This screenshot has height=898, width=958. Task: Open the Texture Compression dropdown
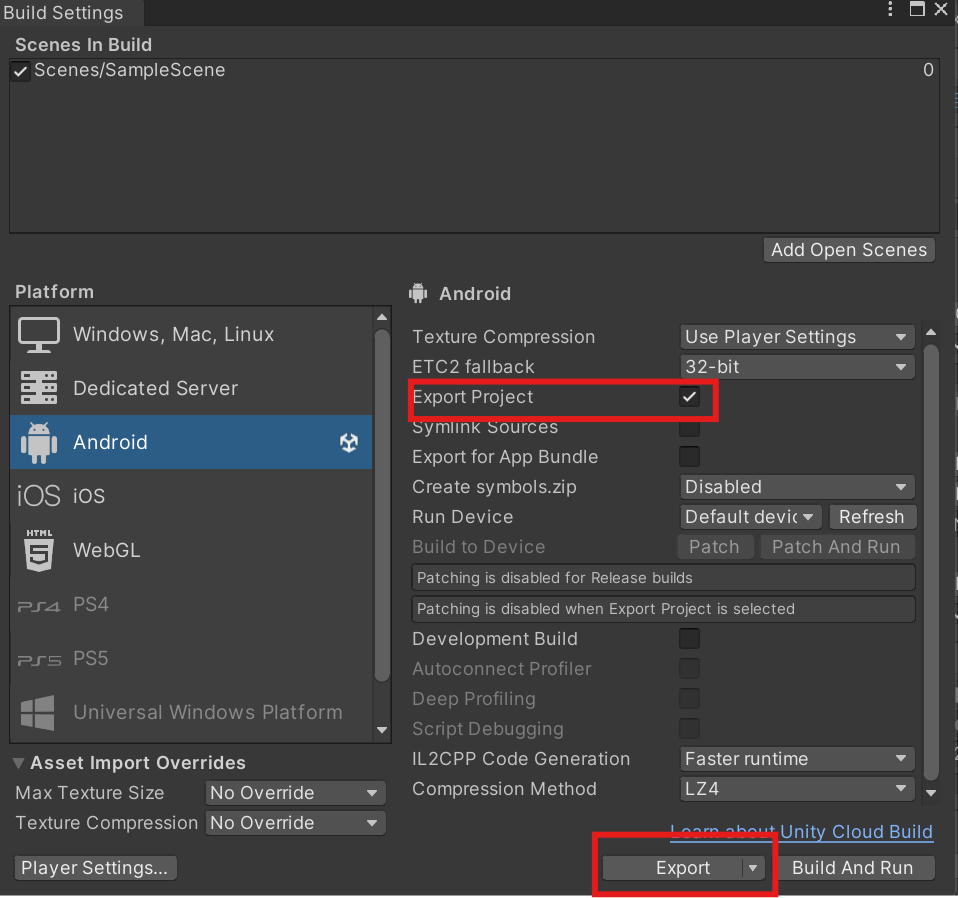(796, 337)
